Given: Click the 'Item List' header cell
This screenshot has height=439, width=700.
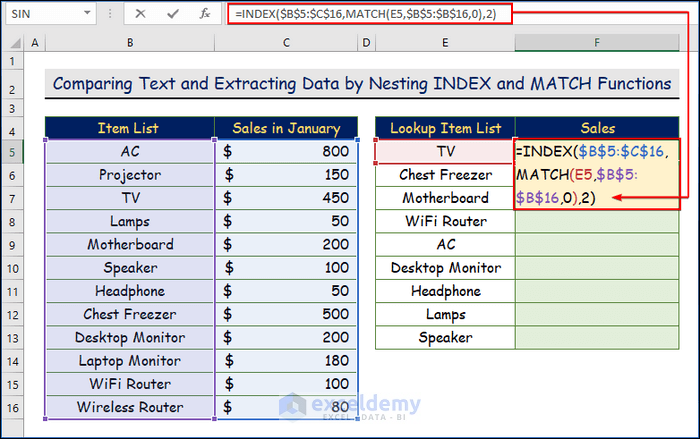Looking at the screenshot, I should [x=129, y=128].
